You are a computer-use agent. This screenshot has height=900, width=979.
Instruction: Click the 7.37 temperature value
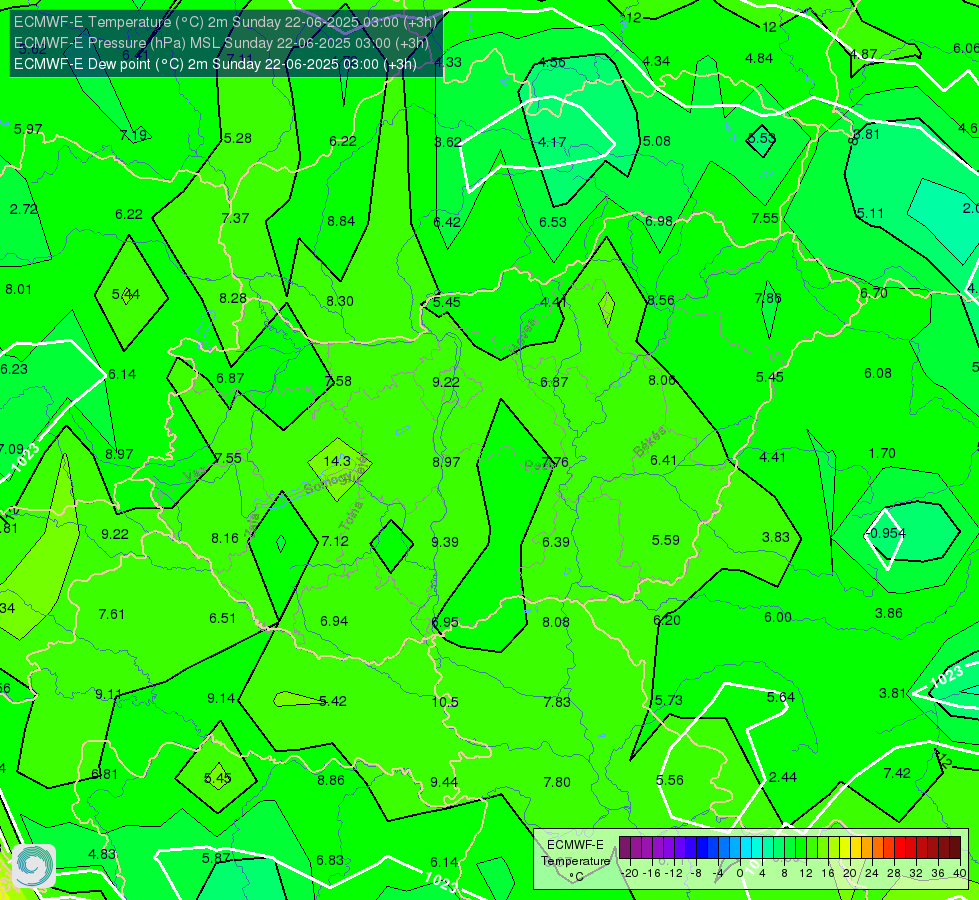pos(235,218)
